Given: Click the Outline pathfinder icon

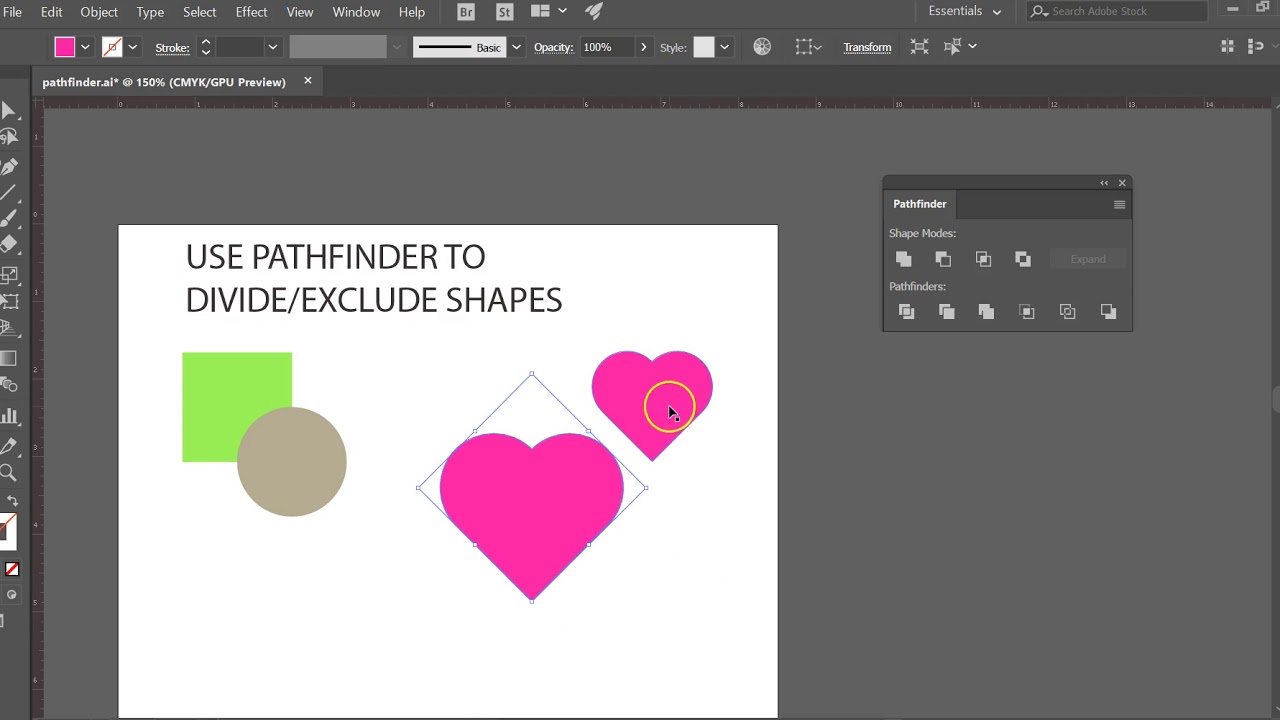Looking at the screenshot, I should point(1067,312).
